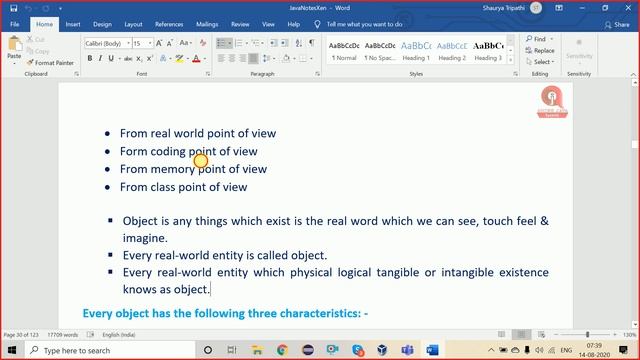Click the Sort icon
640x360 pixels.
299,43
